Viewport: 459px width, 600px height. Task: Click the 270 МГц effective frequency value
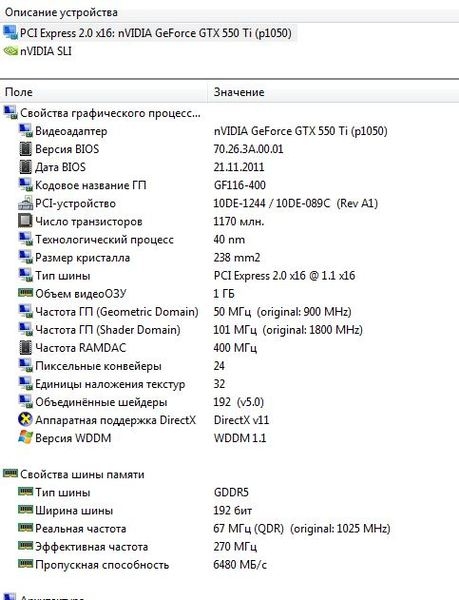[235, 546]
